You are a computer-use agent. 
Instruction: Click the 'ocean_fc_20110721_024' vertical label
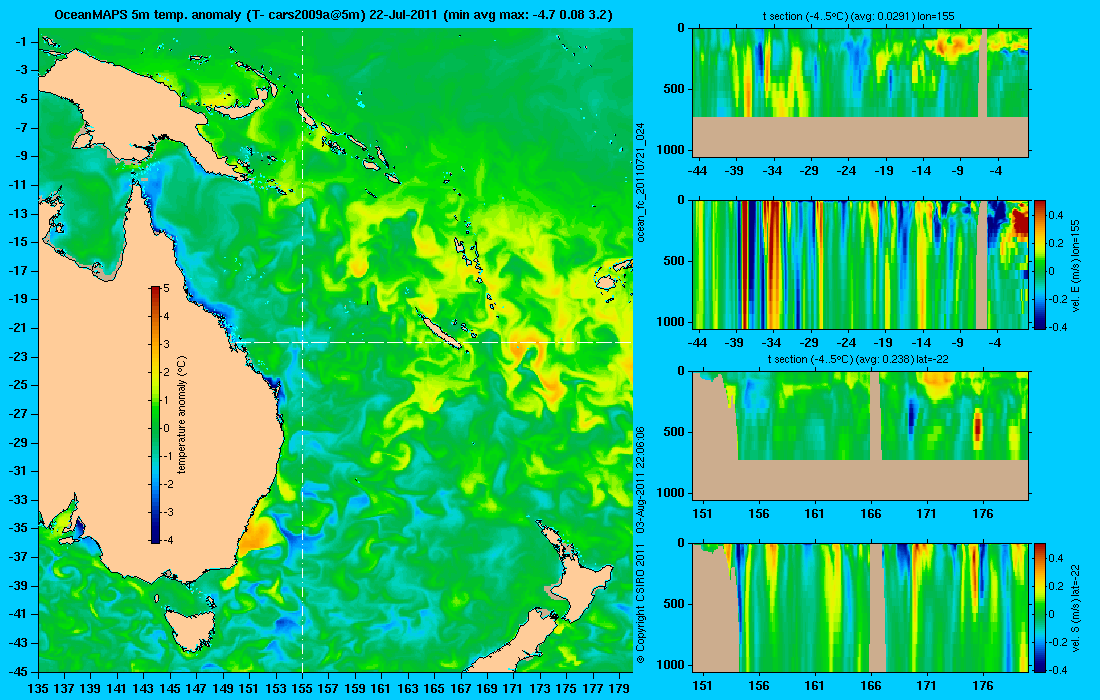point(640,183)
